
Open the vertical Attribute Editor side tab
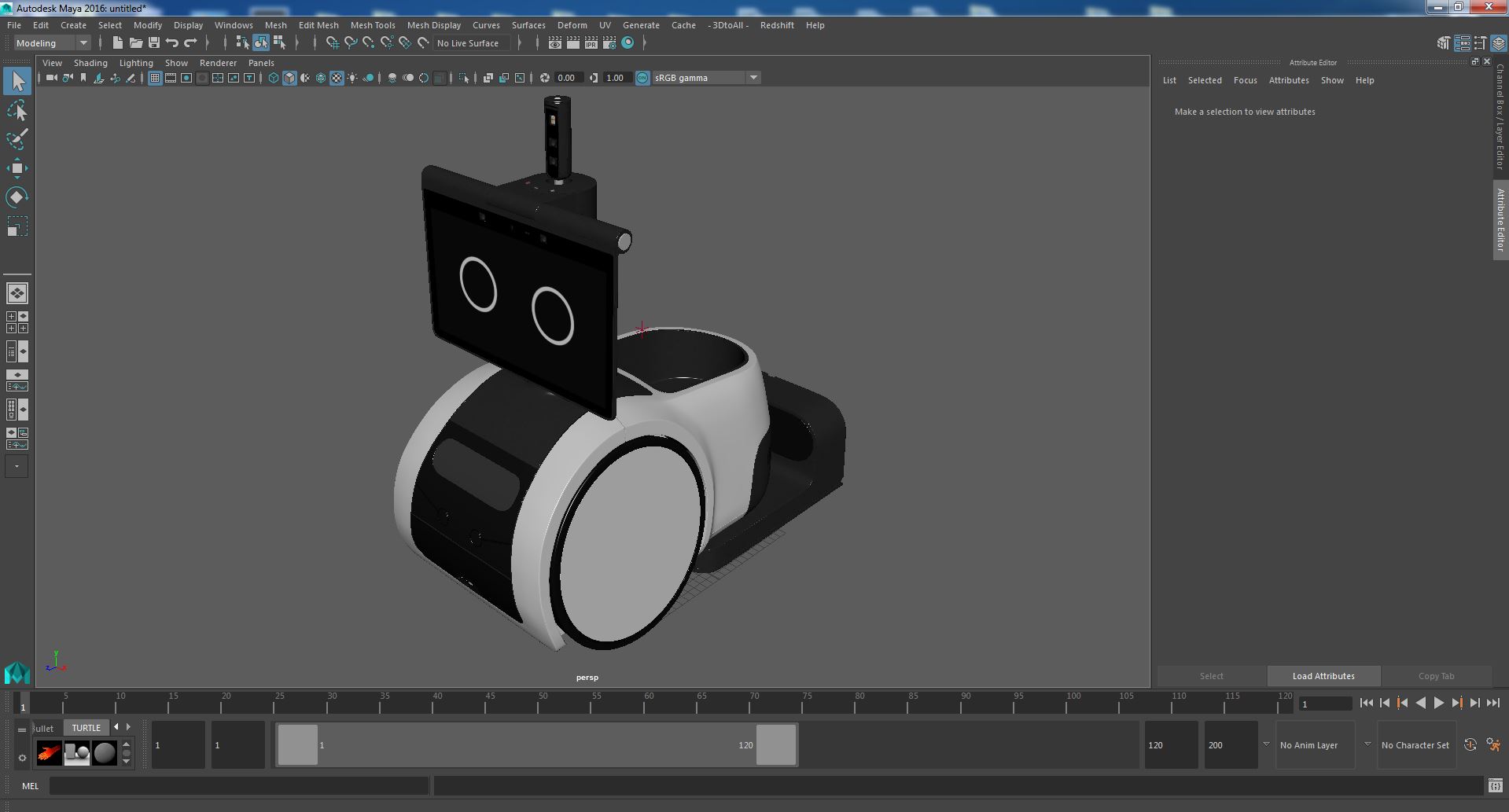click(x=1500, y=220)
